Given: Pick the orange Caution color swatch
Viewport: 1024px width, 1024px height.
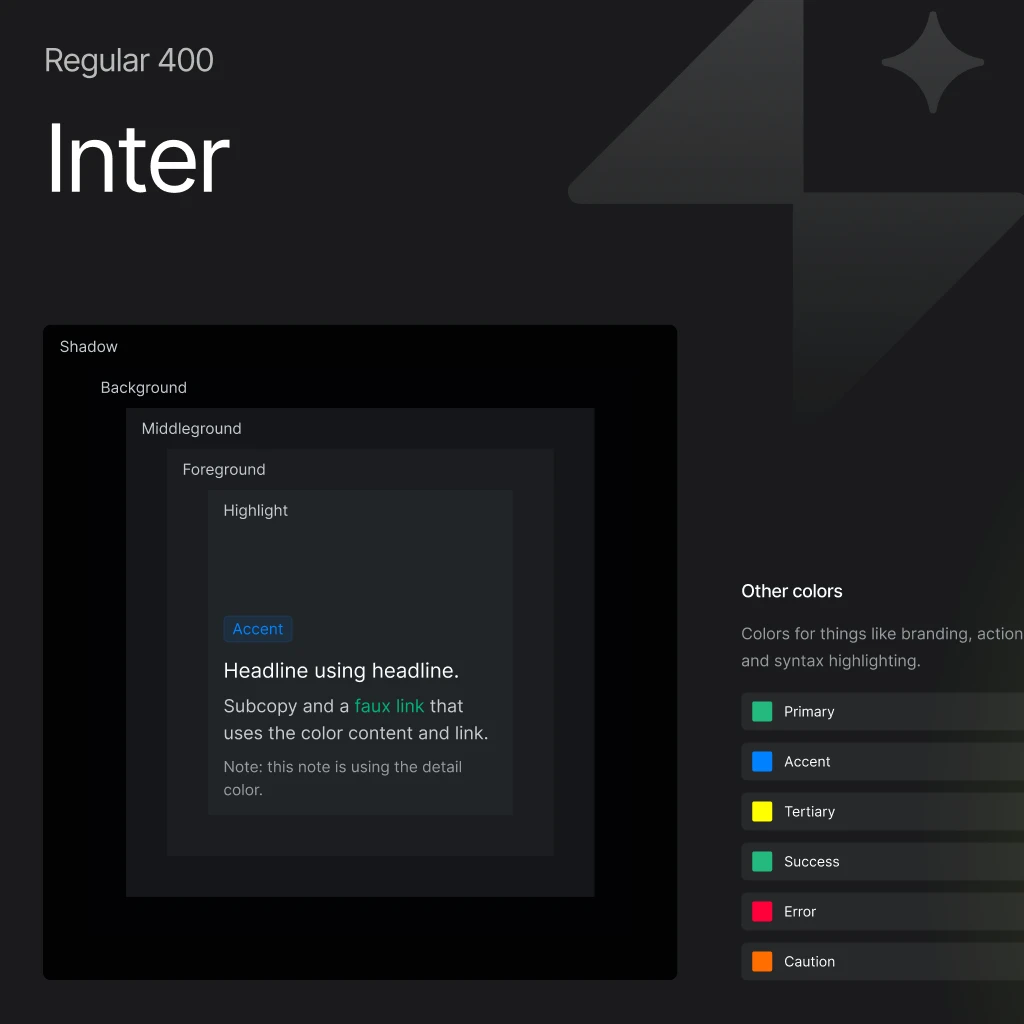Looking at the screenshot, I should coord(762,962).
